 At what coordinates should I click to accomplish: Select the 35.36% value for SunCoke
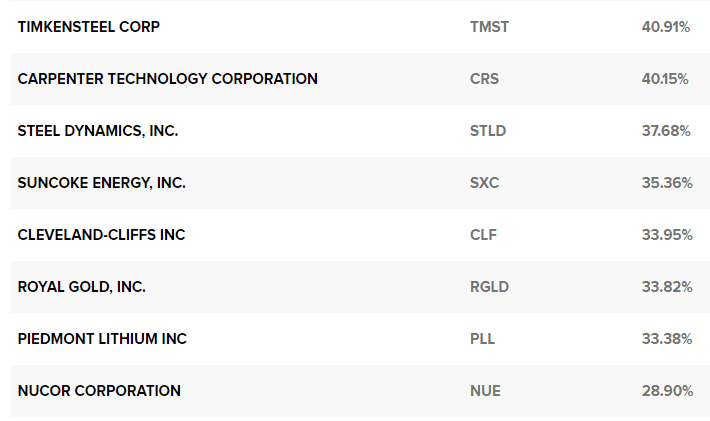(666, 183)
